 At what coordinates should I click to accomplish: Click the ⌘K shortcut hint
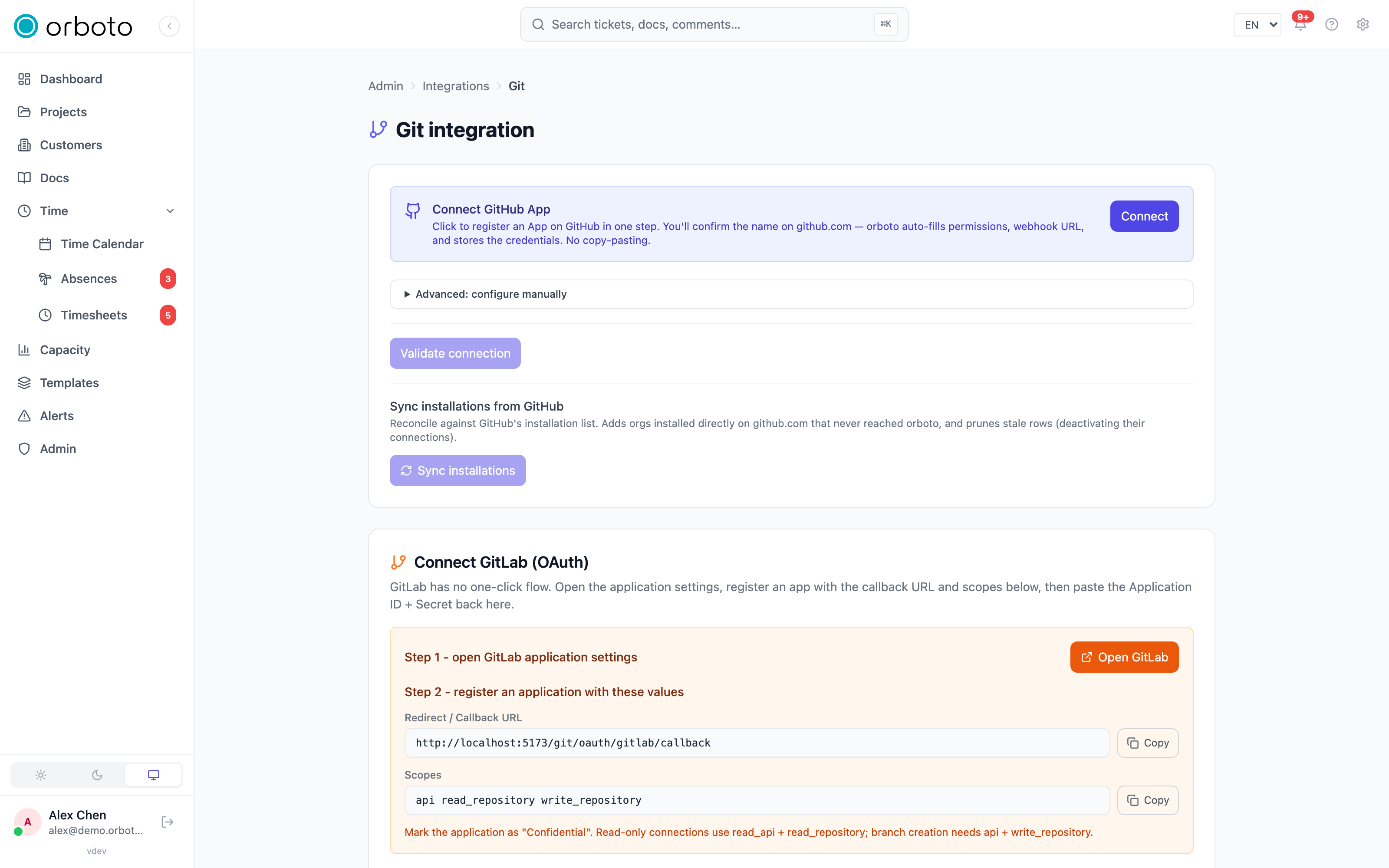885,24
